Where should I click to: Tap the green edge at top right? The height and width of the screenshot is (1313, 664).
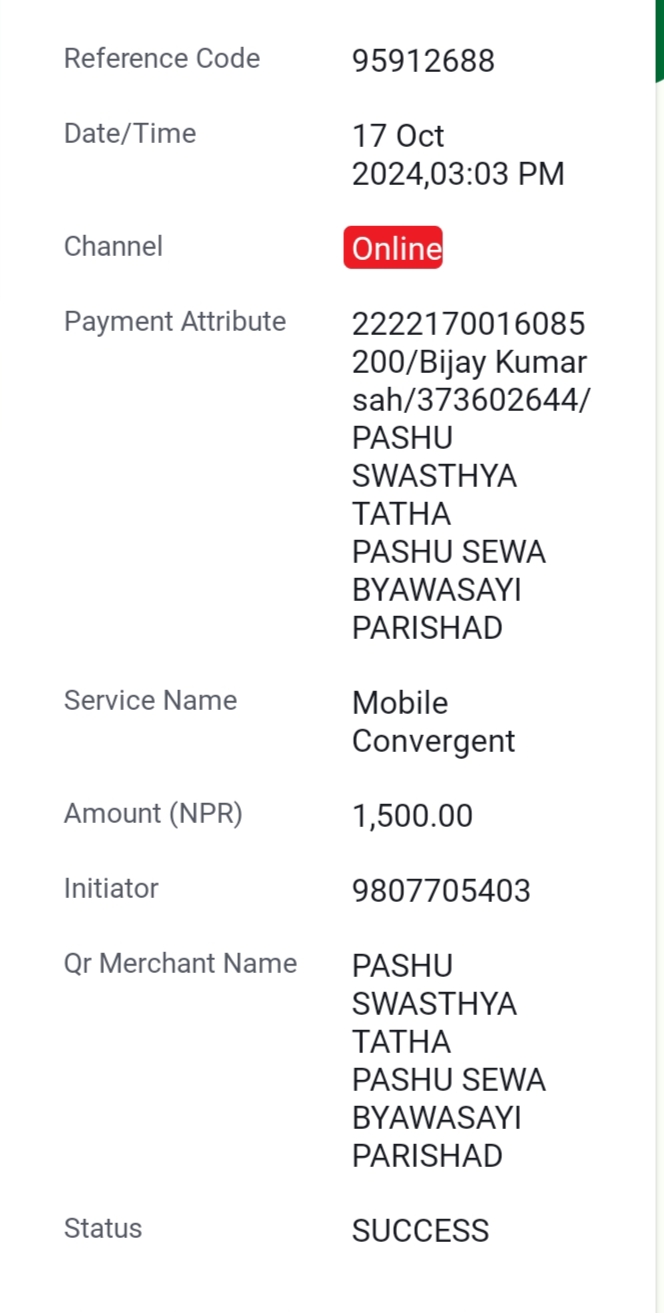tap(660, 40)
